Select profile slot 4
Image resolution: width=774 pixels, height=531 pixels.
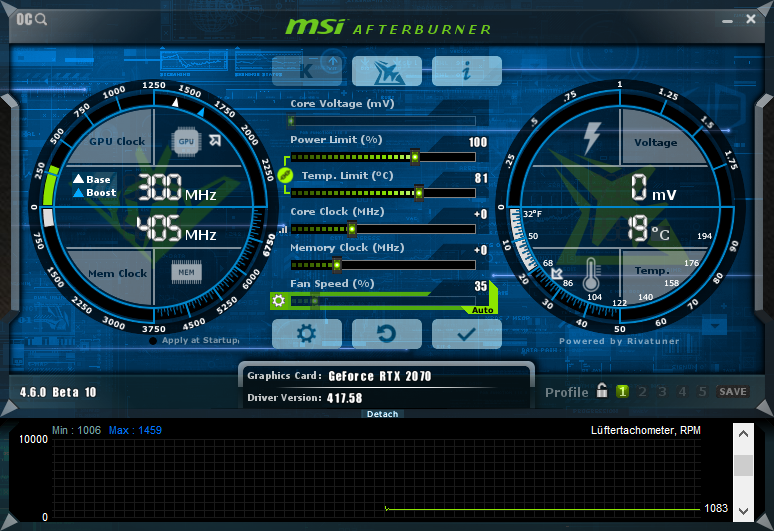tap(682, 392)
